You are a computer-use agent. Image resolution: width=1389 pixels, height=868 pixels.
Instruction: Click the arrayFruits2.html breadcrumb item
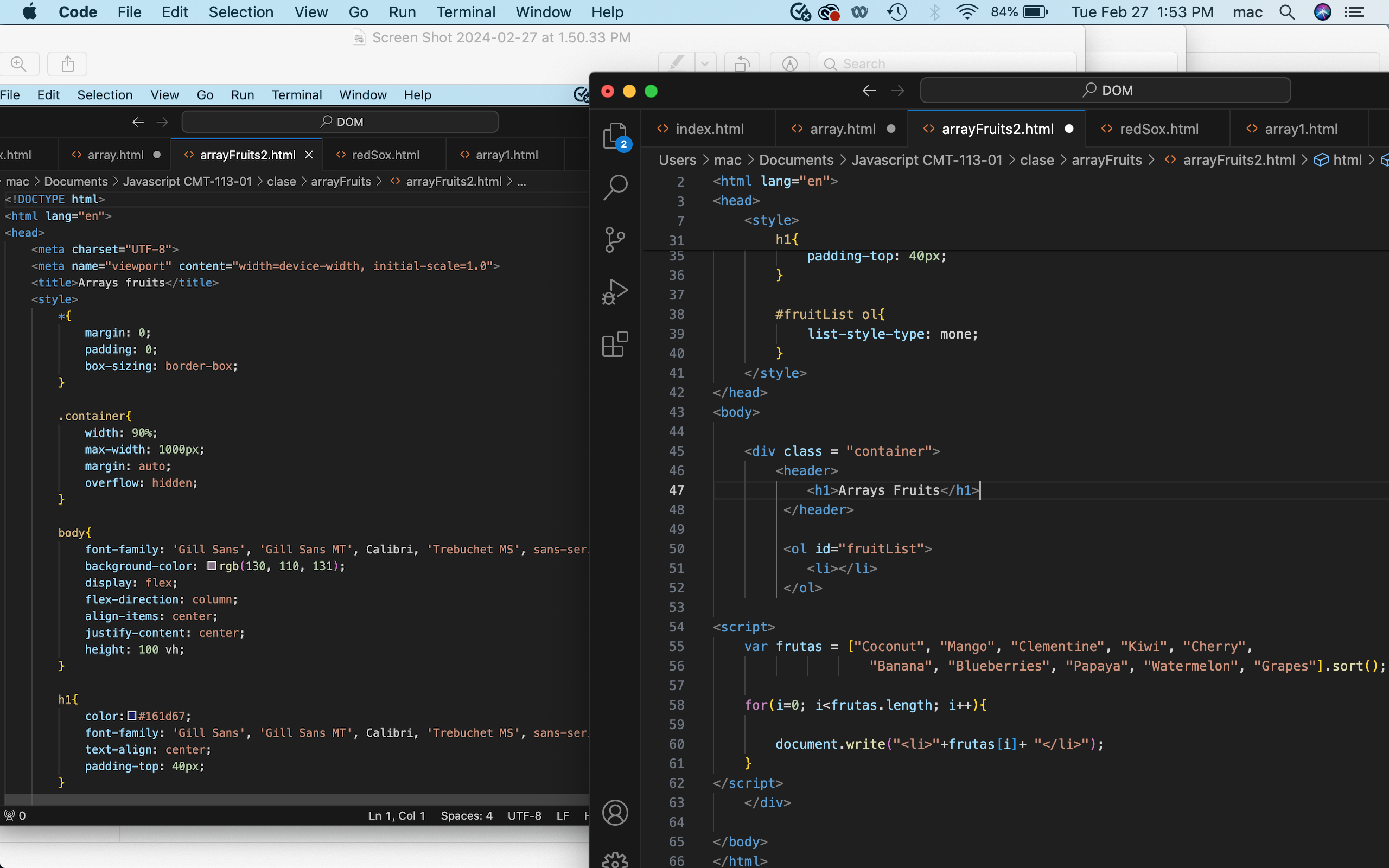(1236, 160)
